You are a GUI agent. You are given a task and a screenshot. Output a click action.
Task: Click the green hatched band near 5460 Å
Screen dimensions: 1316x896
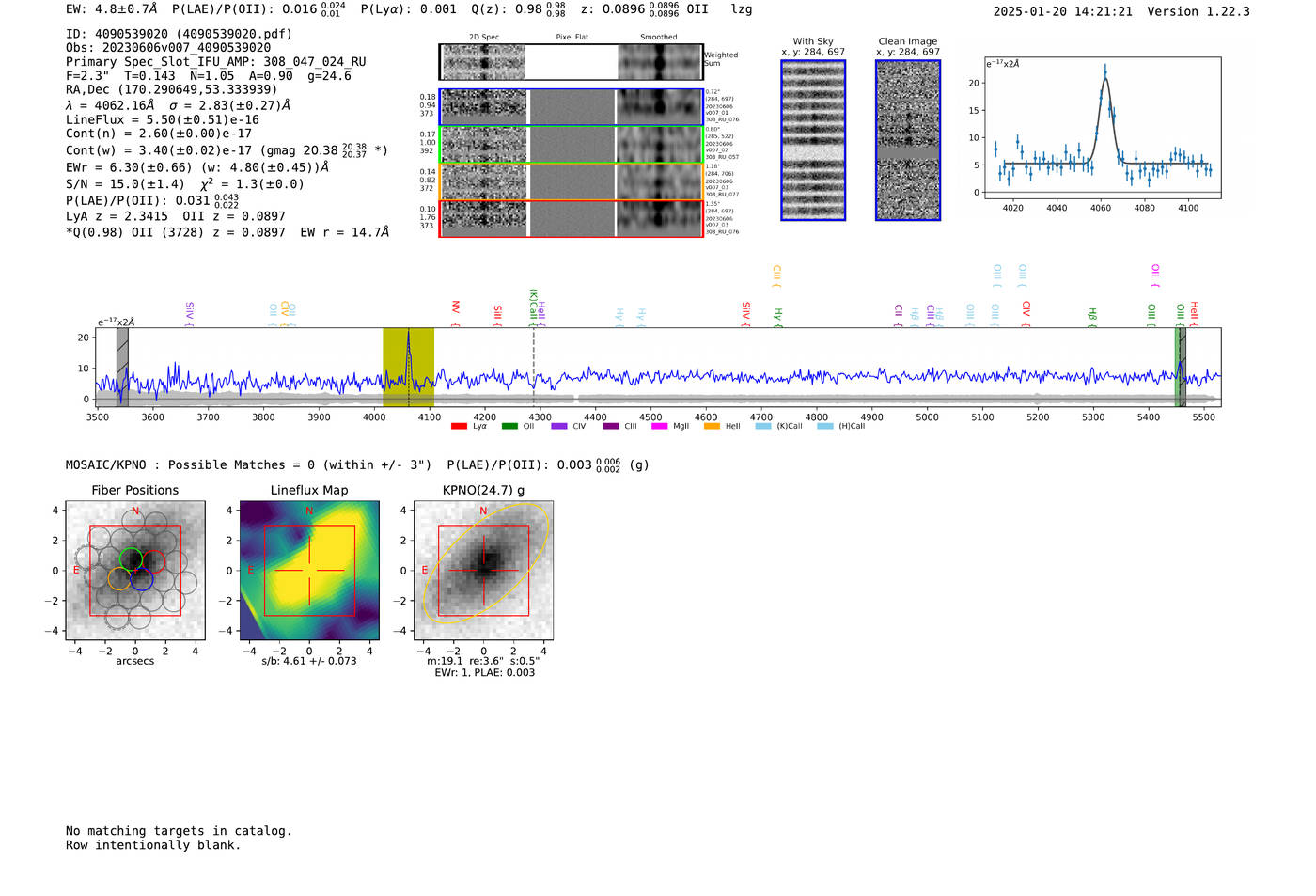pos(1181,367)
